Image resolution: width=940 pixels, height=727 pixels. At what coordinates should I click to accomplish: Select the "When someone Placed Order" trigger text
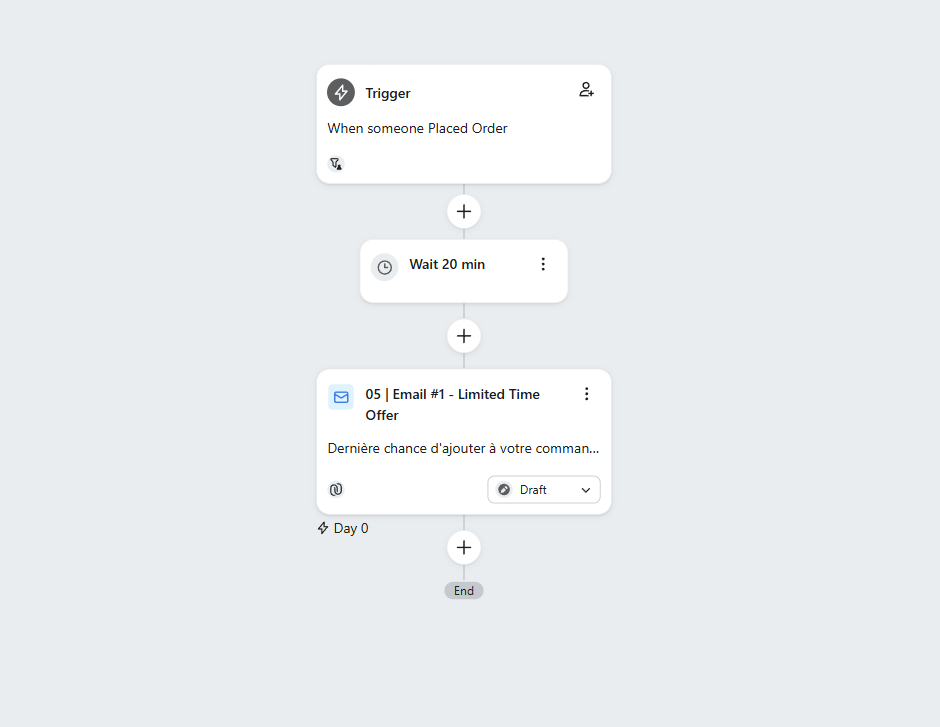(418, 128)
